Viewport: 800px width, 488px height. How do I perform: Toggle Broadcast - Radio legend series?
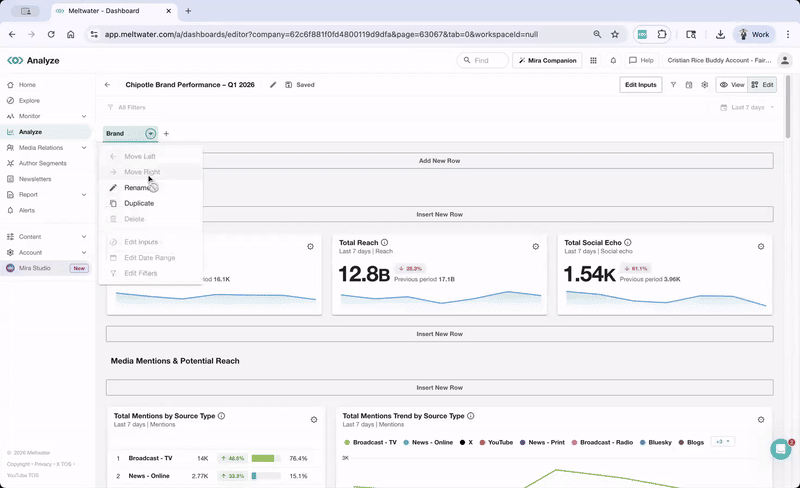[x=602, y=443]
